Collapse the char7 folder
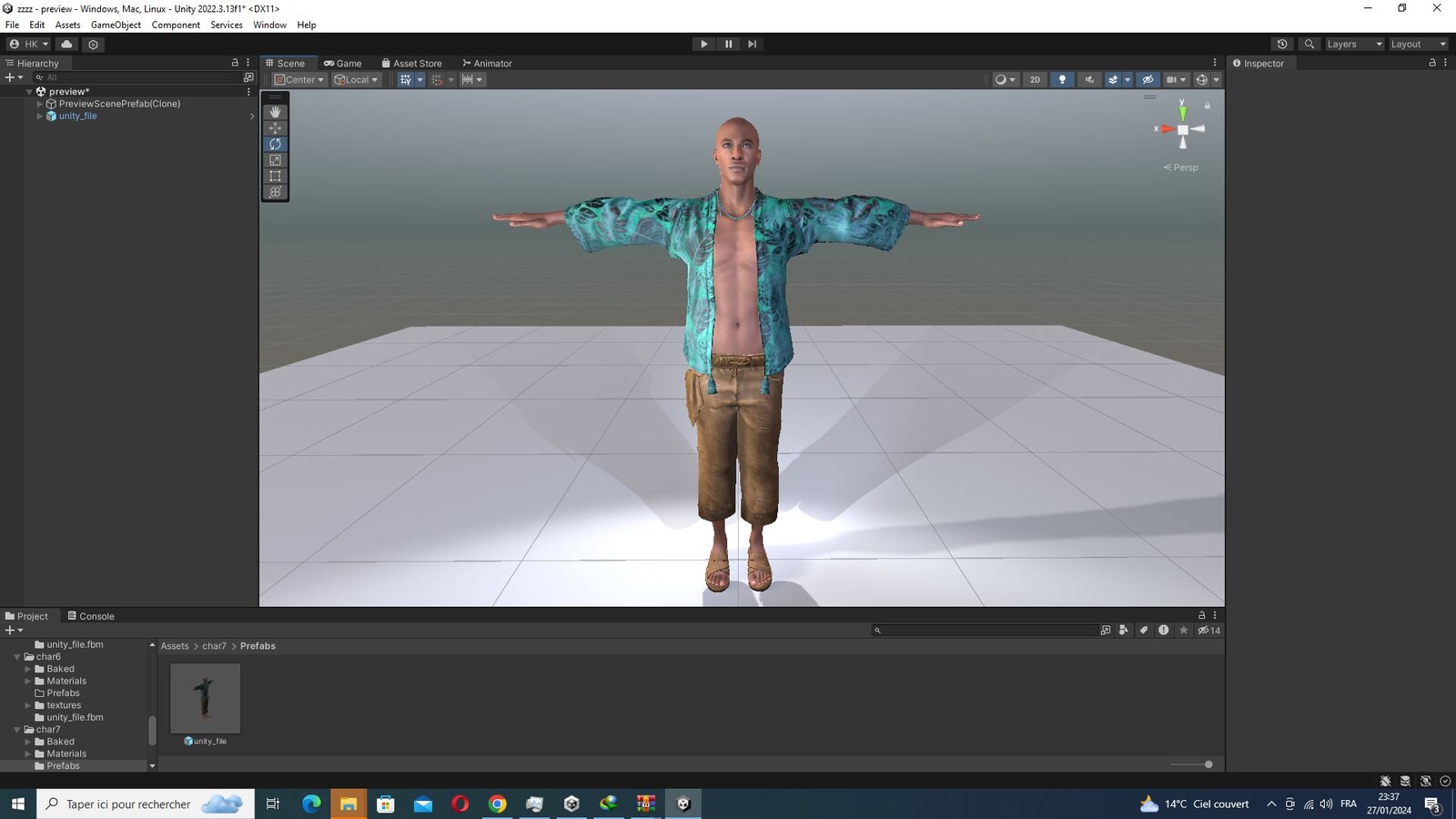This screenshot has width=1456, height=819. 17,729
